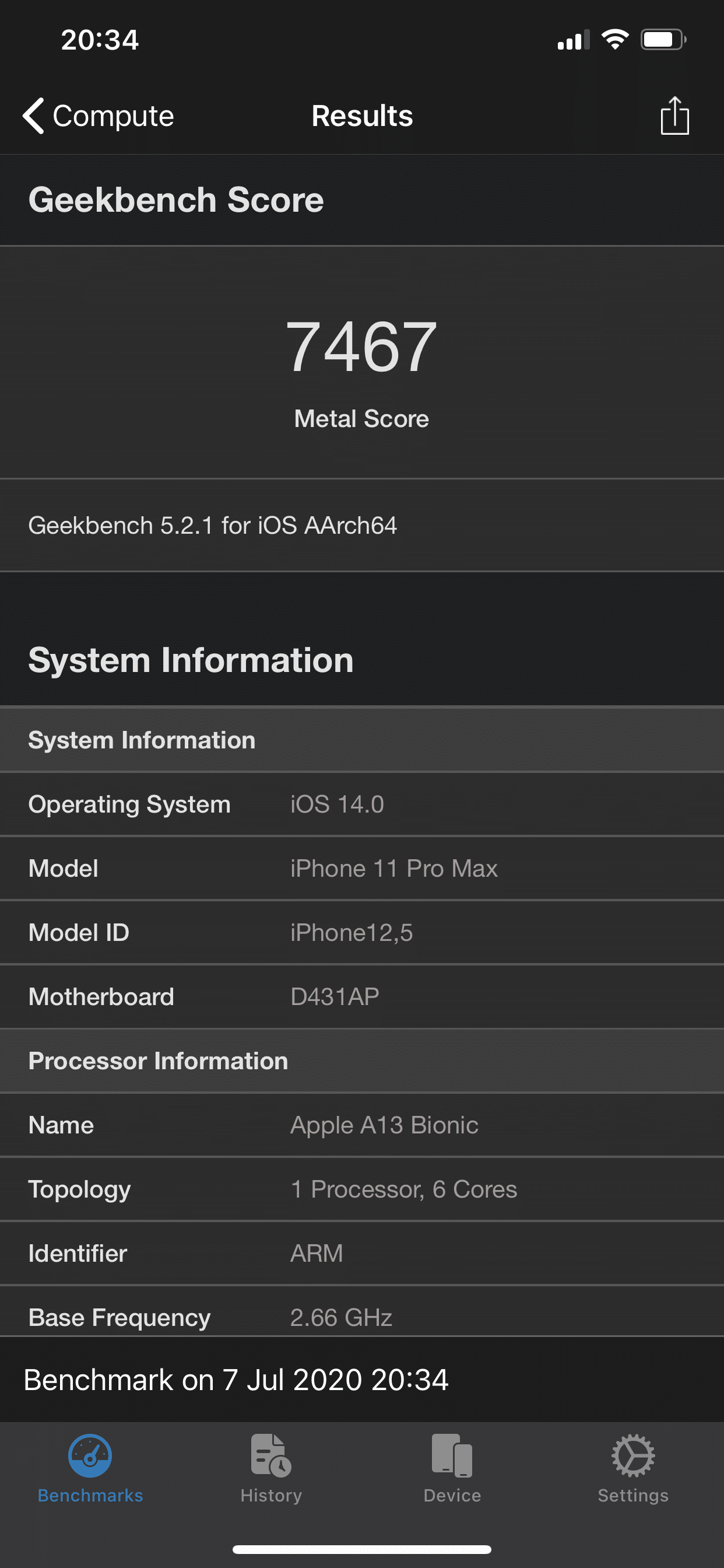Tap the share icon in the header

click(x=674, y=116)
